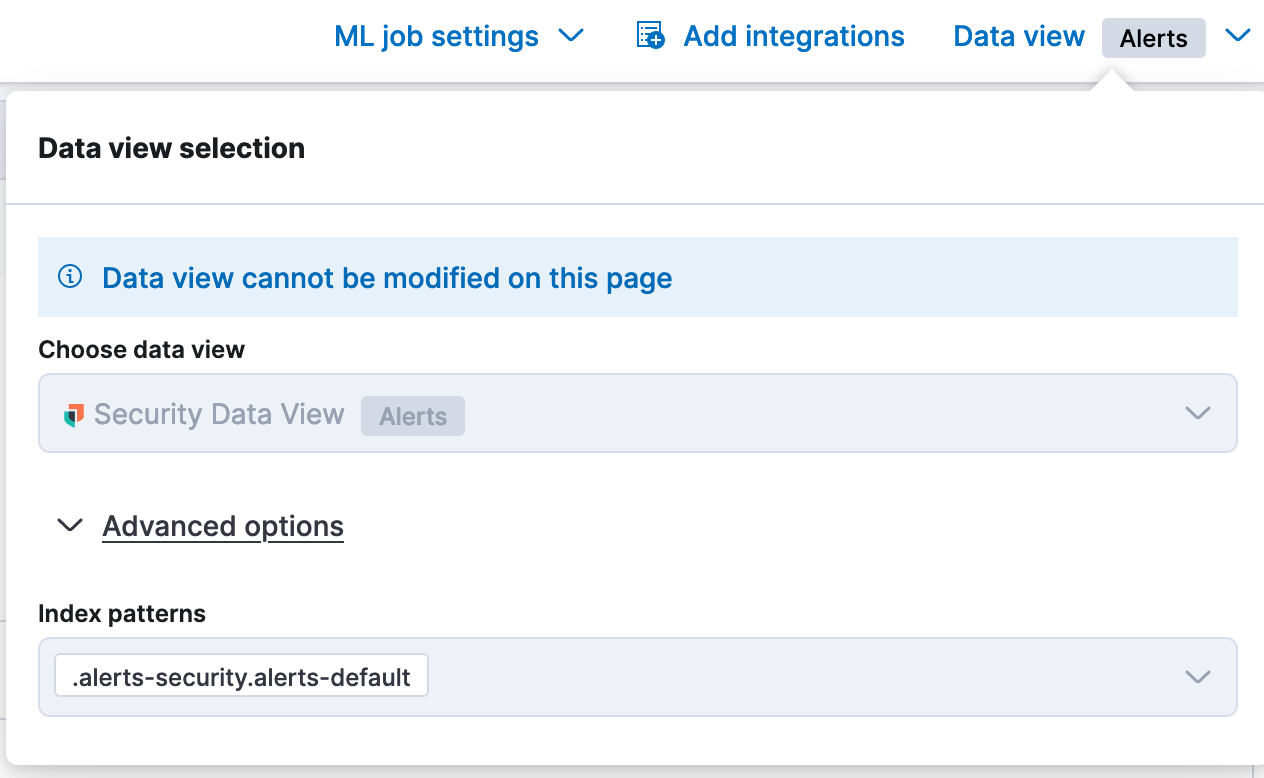Click the Data view label in header
The height and width of the screenshot is (778, 1264).
(1018, 37)
